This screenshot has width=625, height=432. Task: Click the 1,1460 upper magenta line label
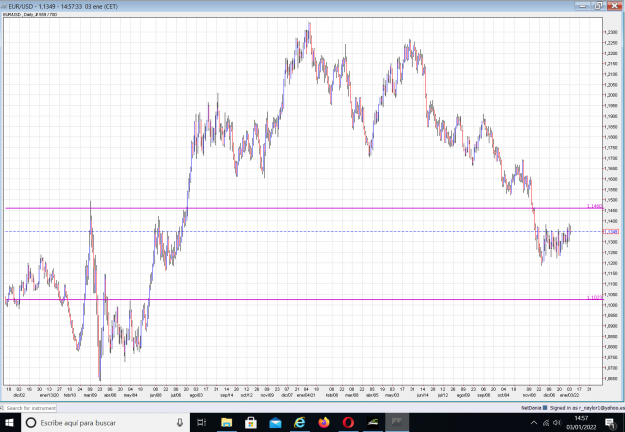point(594,206)
